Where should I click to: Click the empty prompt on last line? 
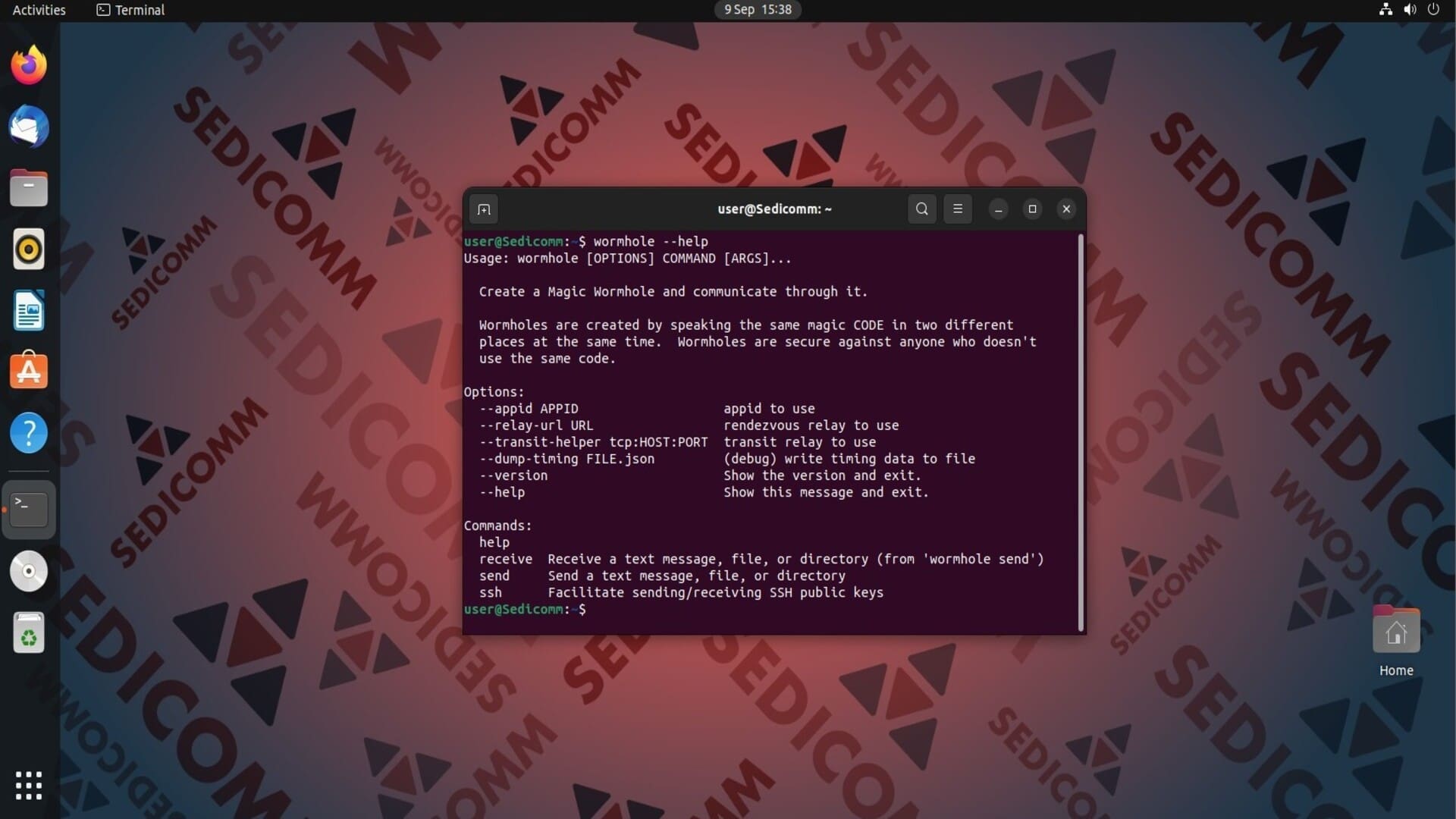click(x=525, y=609)
